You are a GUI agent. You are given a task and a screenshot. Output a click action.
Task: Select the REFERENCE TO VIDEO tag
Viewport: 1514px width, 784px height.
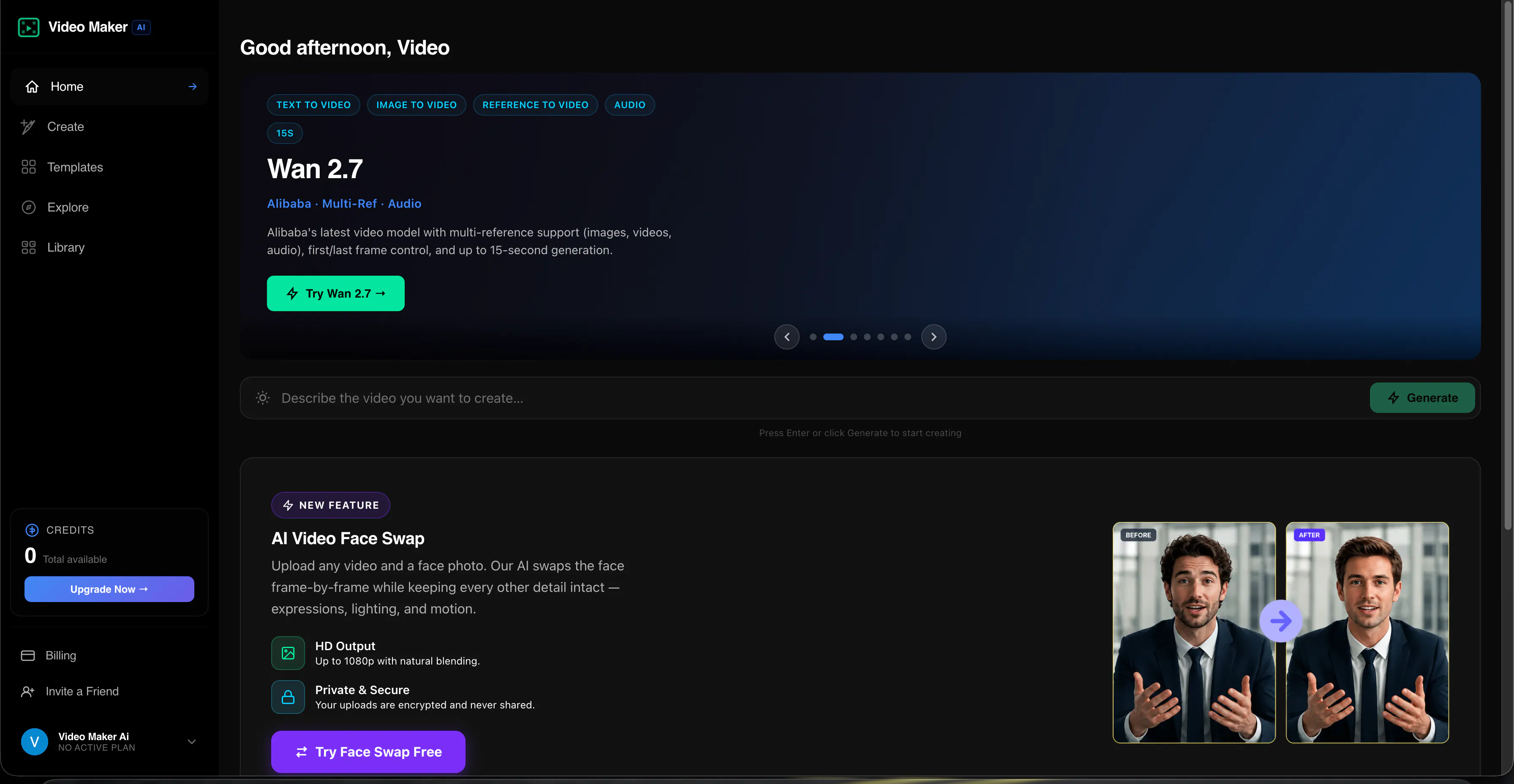point(535,105)
